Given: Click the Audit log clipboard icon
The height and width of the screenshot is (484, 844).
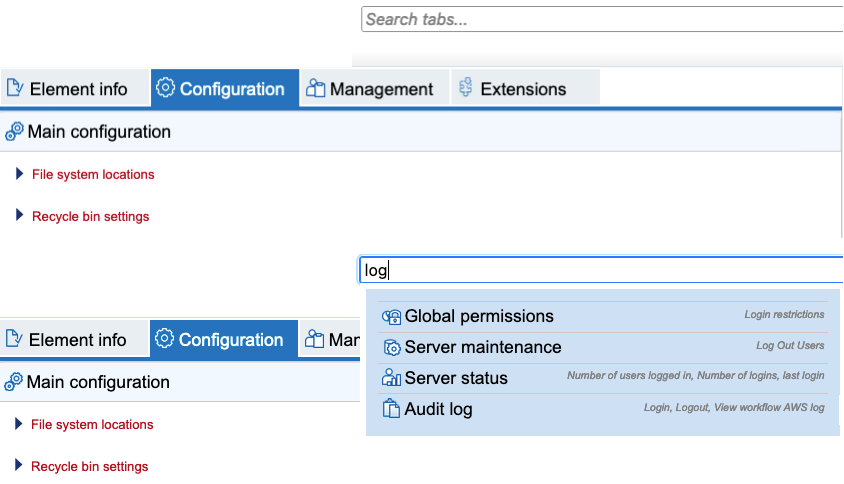Looking at the screenshot, I should (x=391, y=409).
